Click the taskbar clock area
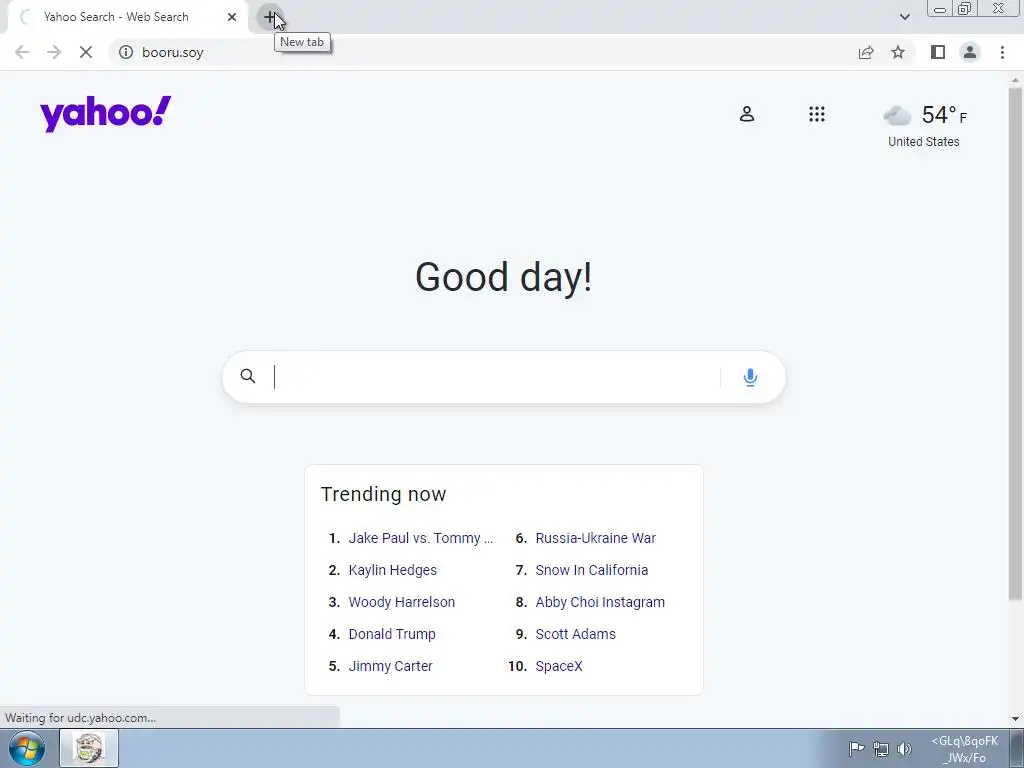Image resolution: width=1024 pixels, height=768 pixels. click(x=965, y=749)
